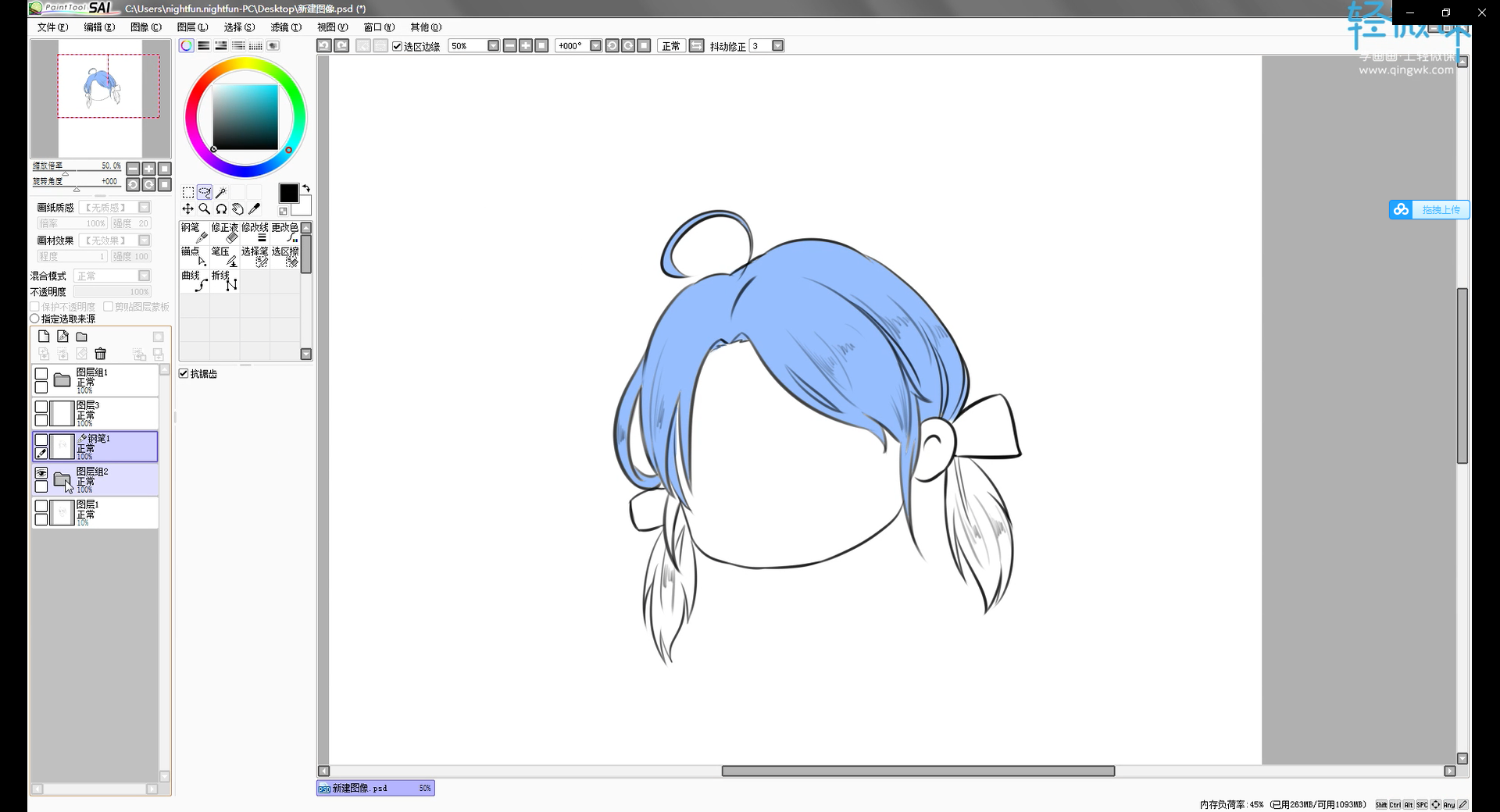This screenshot has height=812, width=1500.
Task: Select the 选择笔 selection pen tool
Action: 255,257
